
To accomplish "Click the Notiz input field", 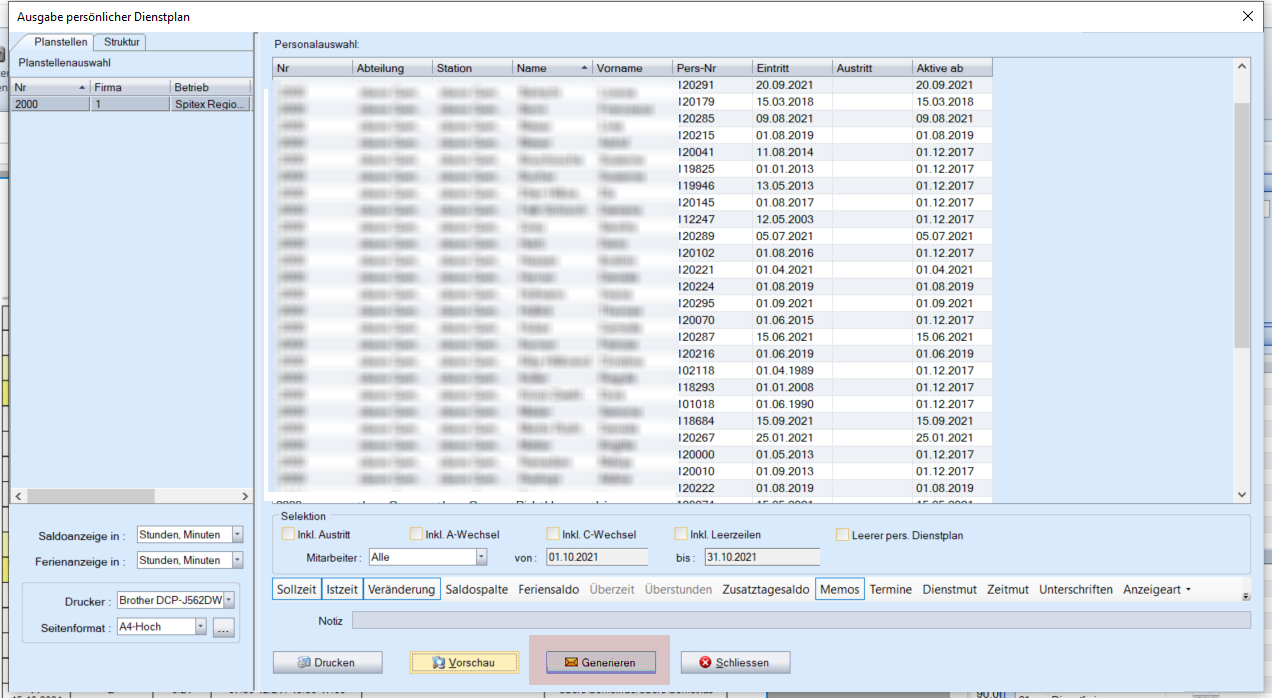I will pyautogui.click(x=800, y=621).
